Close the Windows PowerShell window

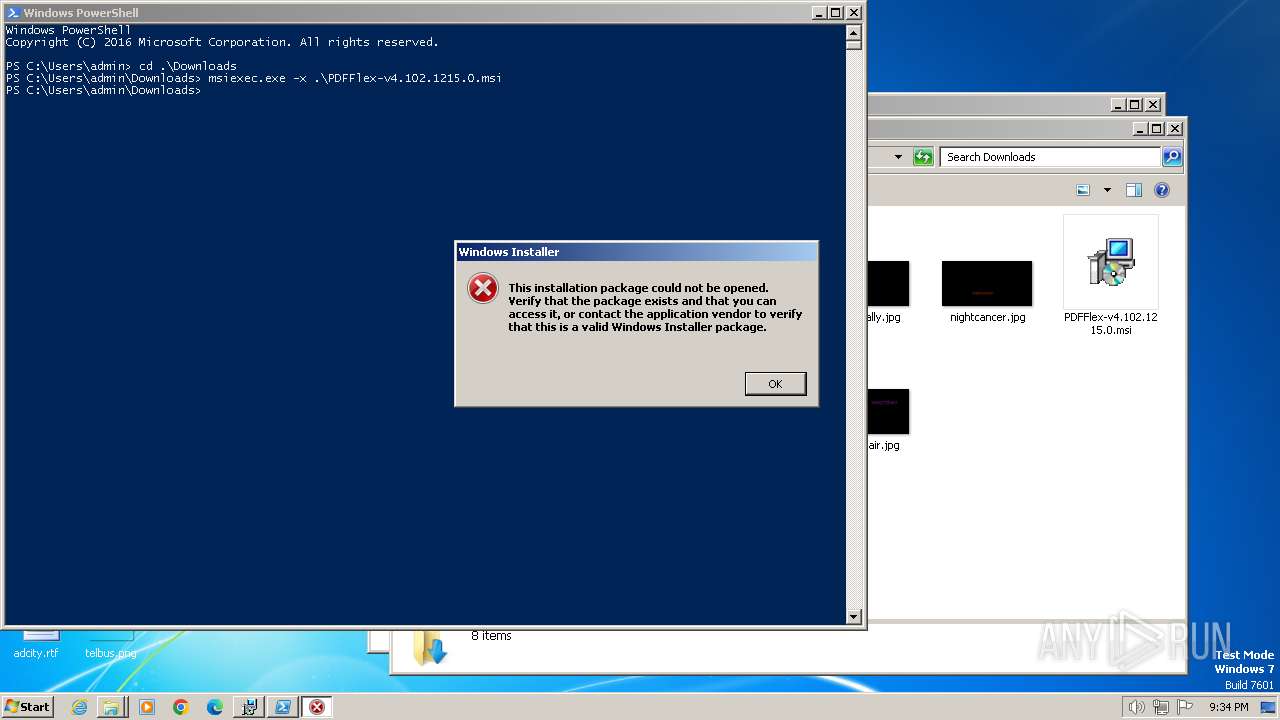[853, 13]
